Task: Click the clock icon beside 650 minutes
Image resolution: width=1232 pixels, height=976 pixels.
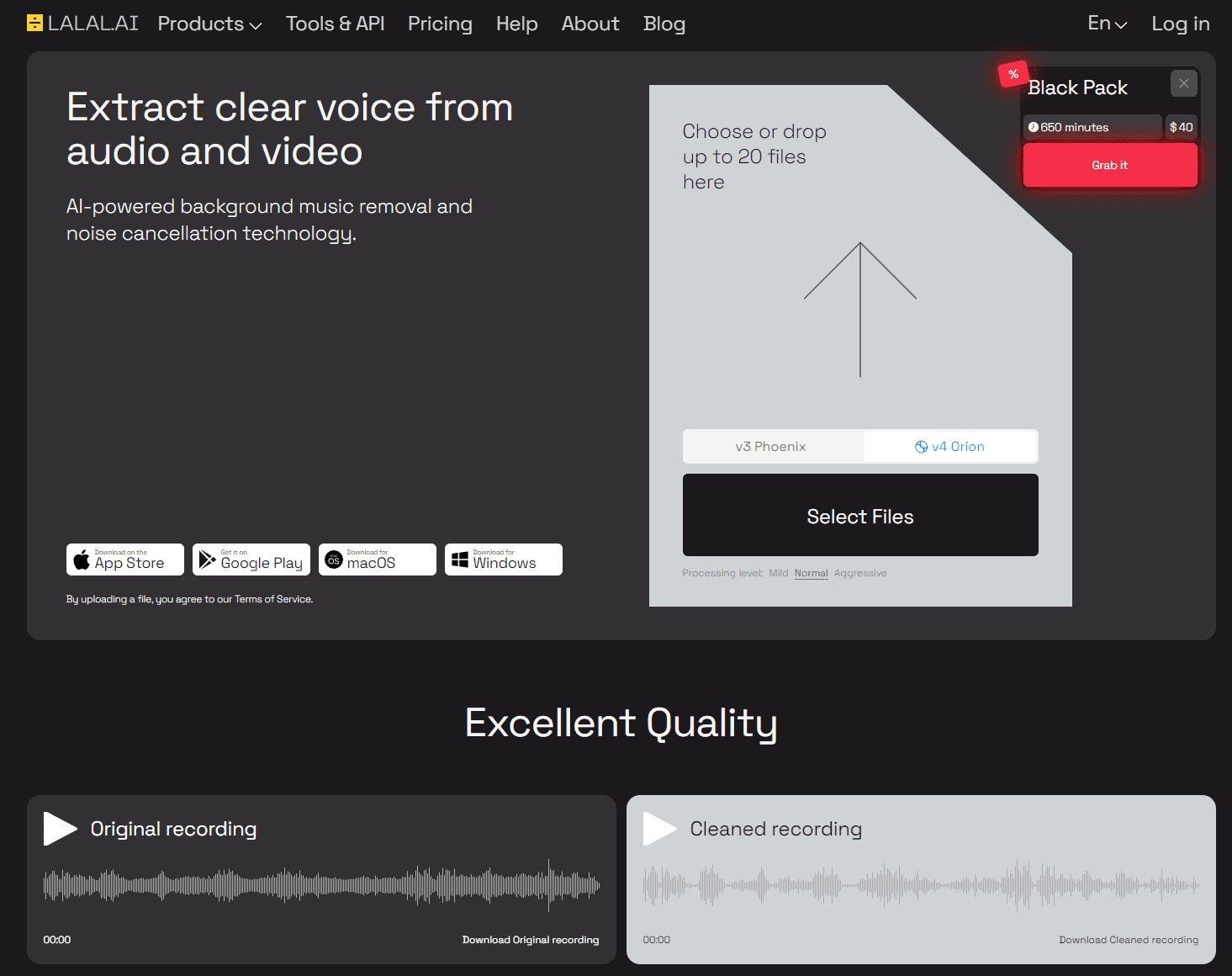Action: click(1034, 126)
